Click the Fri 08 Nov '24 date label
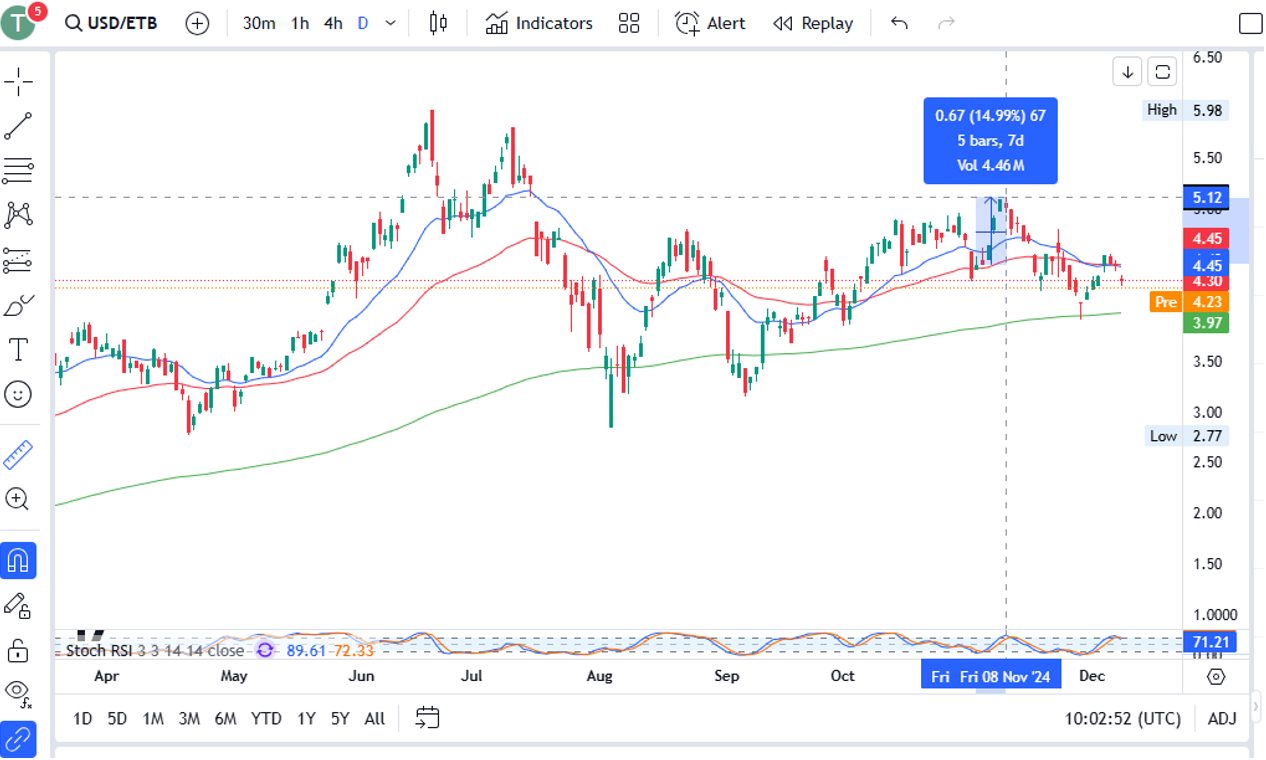 tap(1006, 677)
